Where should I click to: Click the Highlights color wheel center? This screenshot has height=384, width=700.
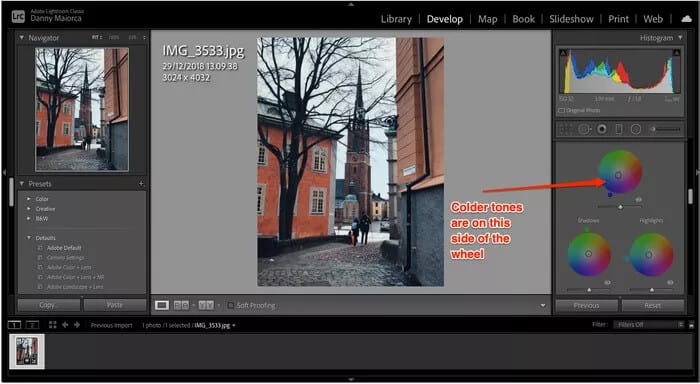[x=649, y=255]
